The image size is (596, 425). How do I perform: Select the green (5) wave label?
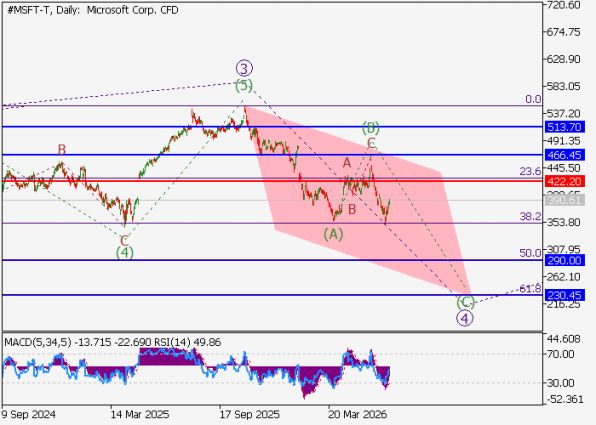click(244, 86)
